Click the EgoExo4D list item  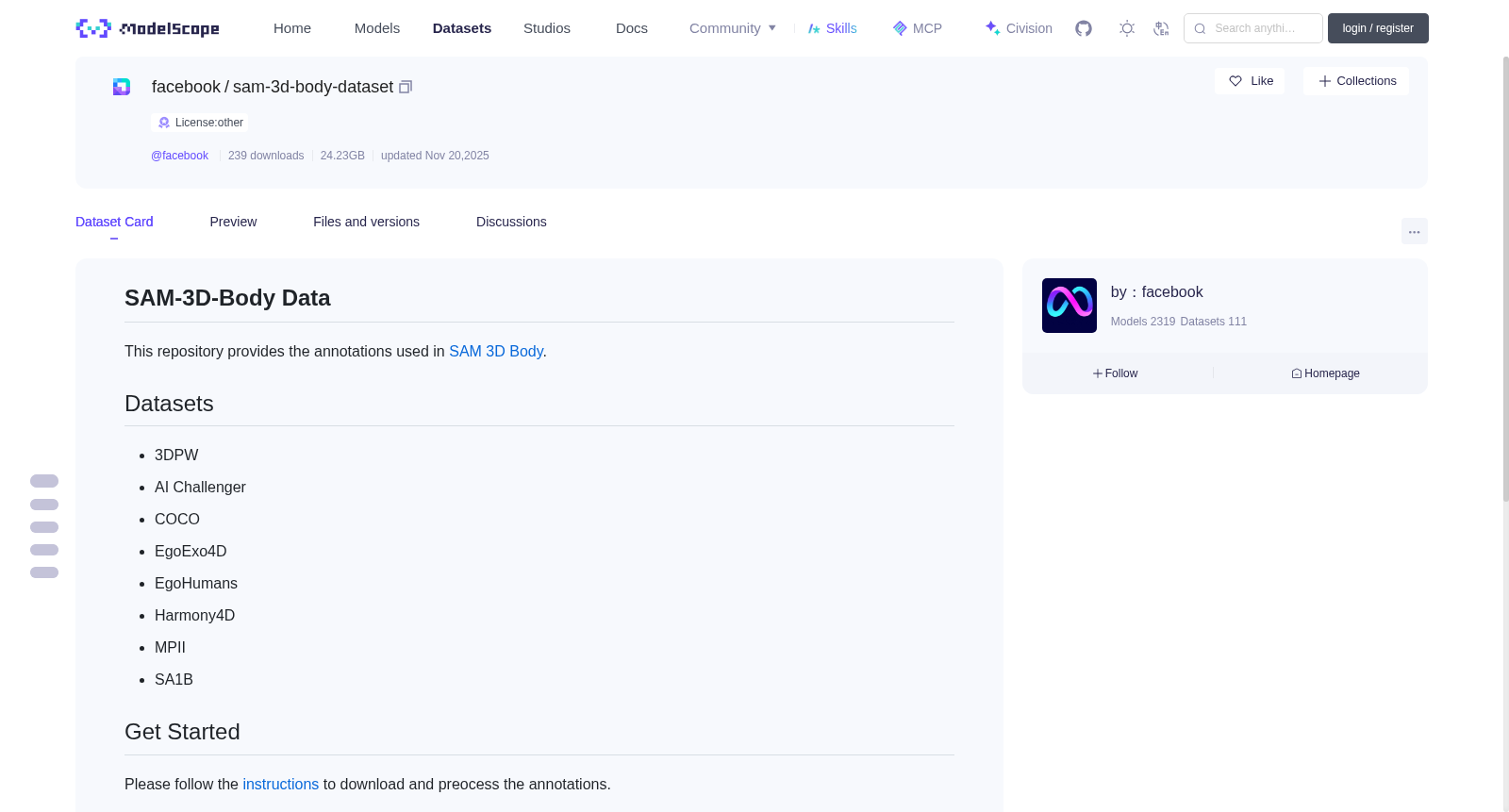pyautogui.click(x=191, y=551)
